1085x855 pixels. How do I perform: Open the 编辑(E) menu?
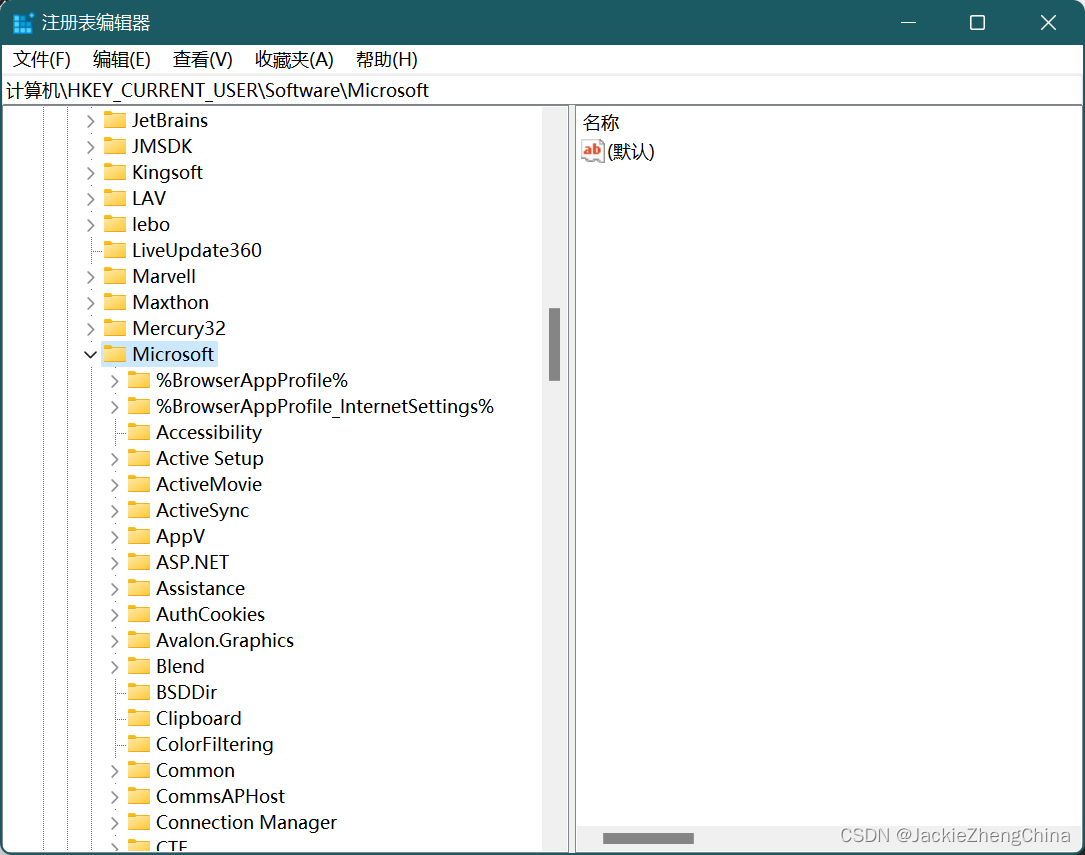pyautogui.click(x=122, y=59)
